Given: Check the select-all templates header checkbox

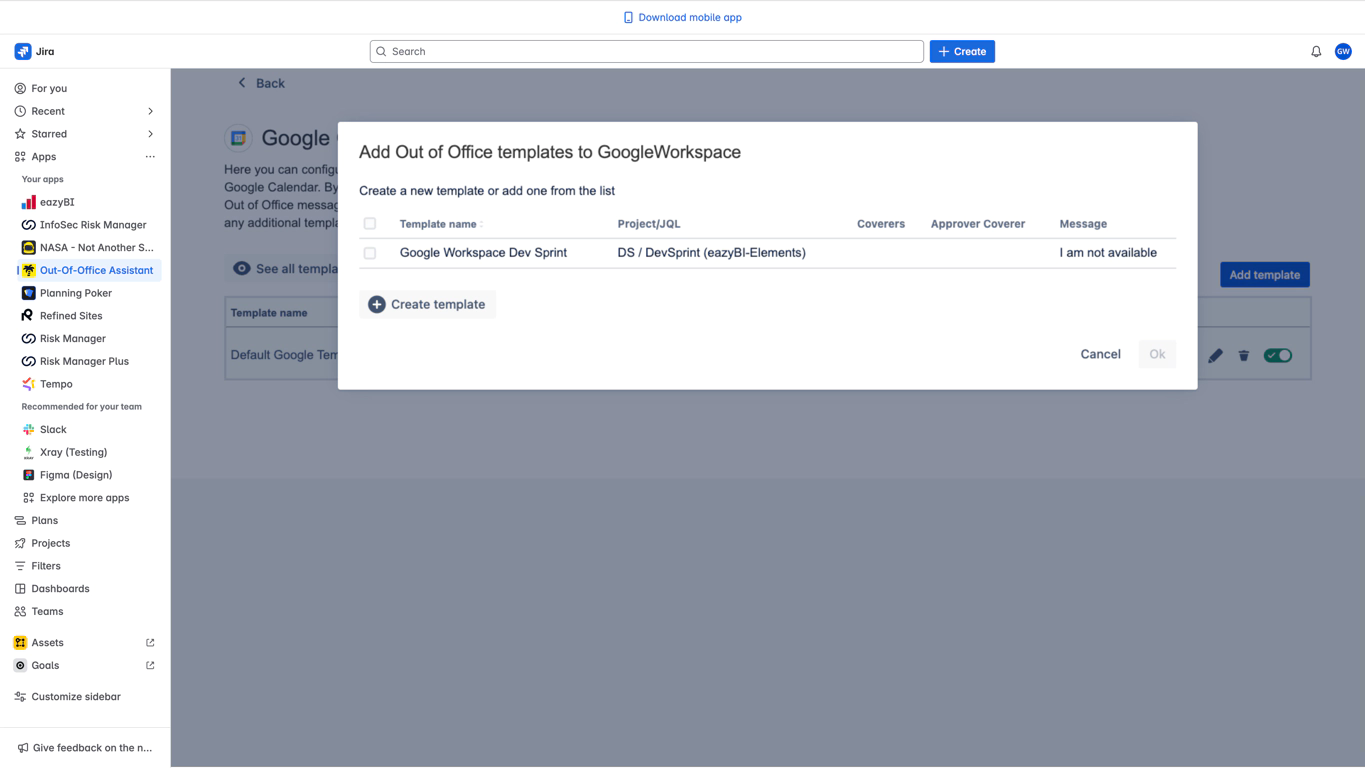Looking at the screenshot, I should (x=370, y=224).
